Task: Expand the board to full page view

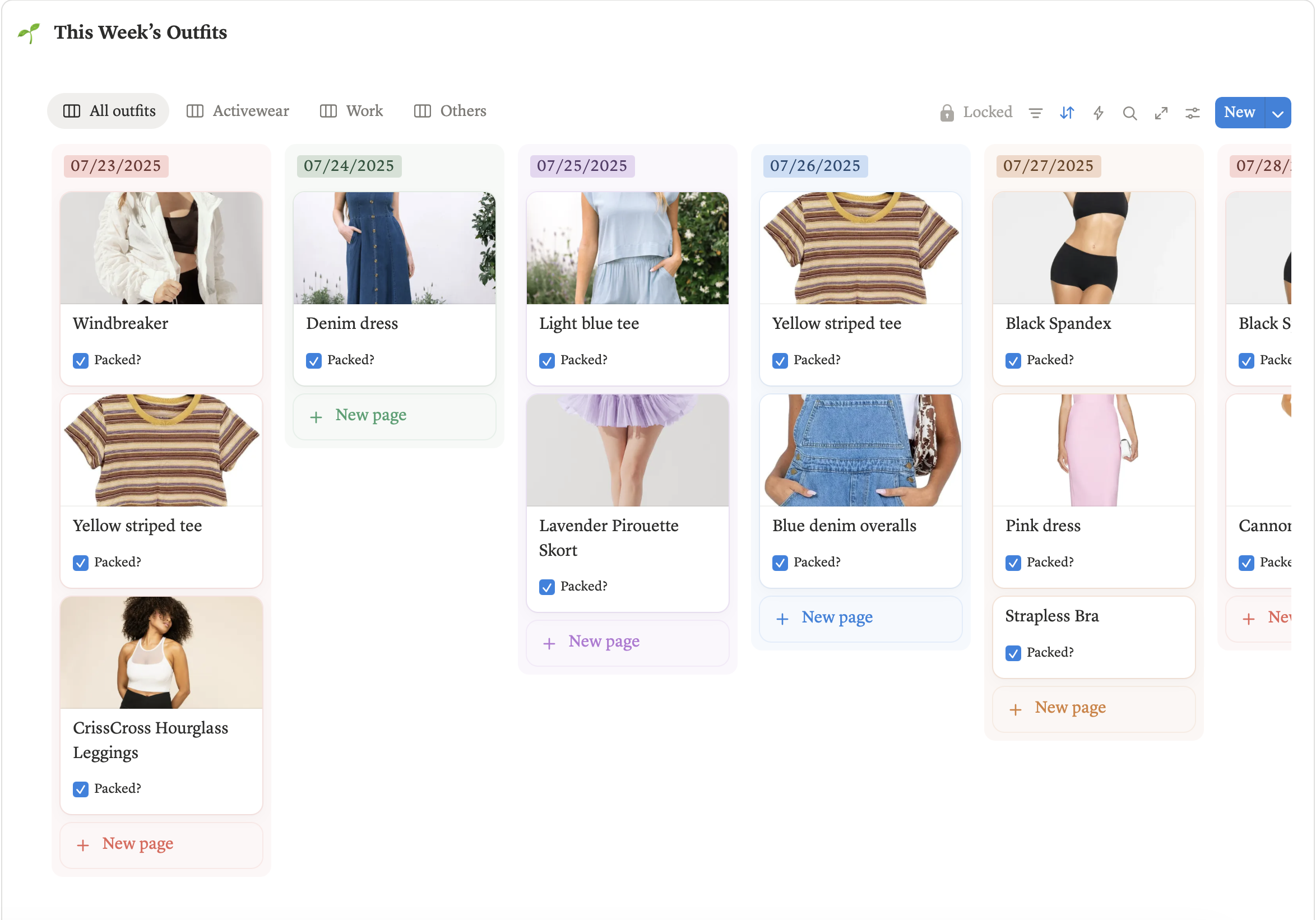Action: [1161, 112]
